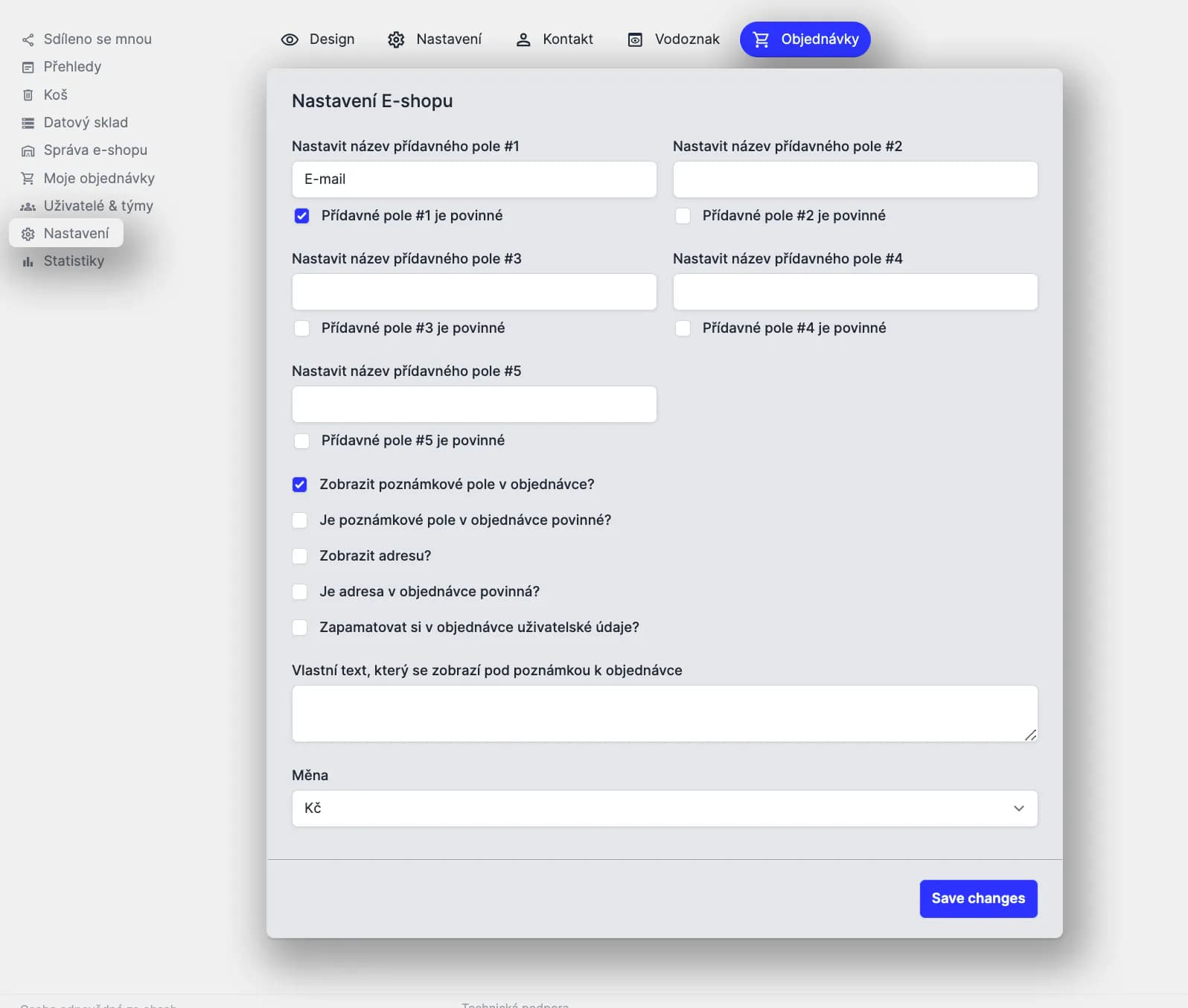The width and height of the screenshot is (1188, 1008).
Task: Disable Zobrazit poznámkové pole v objednávce
Action: click(300, 485)
